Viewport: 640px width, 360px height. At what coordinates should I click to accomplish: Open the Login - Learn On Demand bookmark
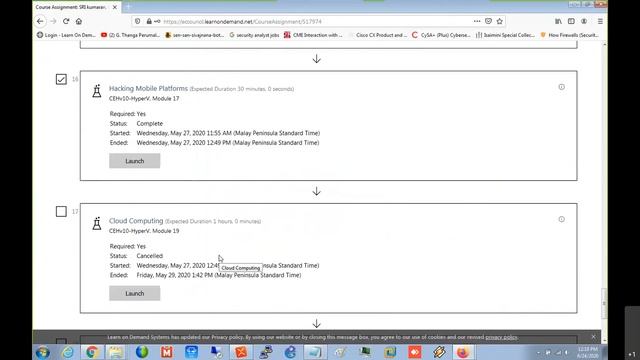[x=66, y=35]
